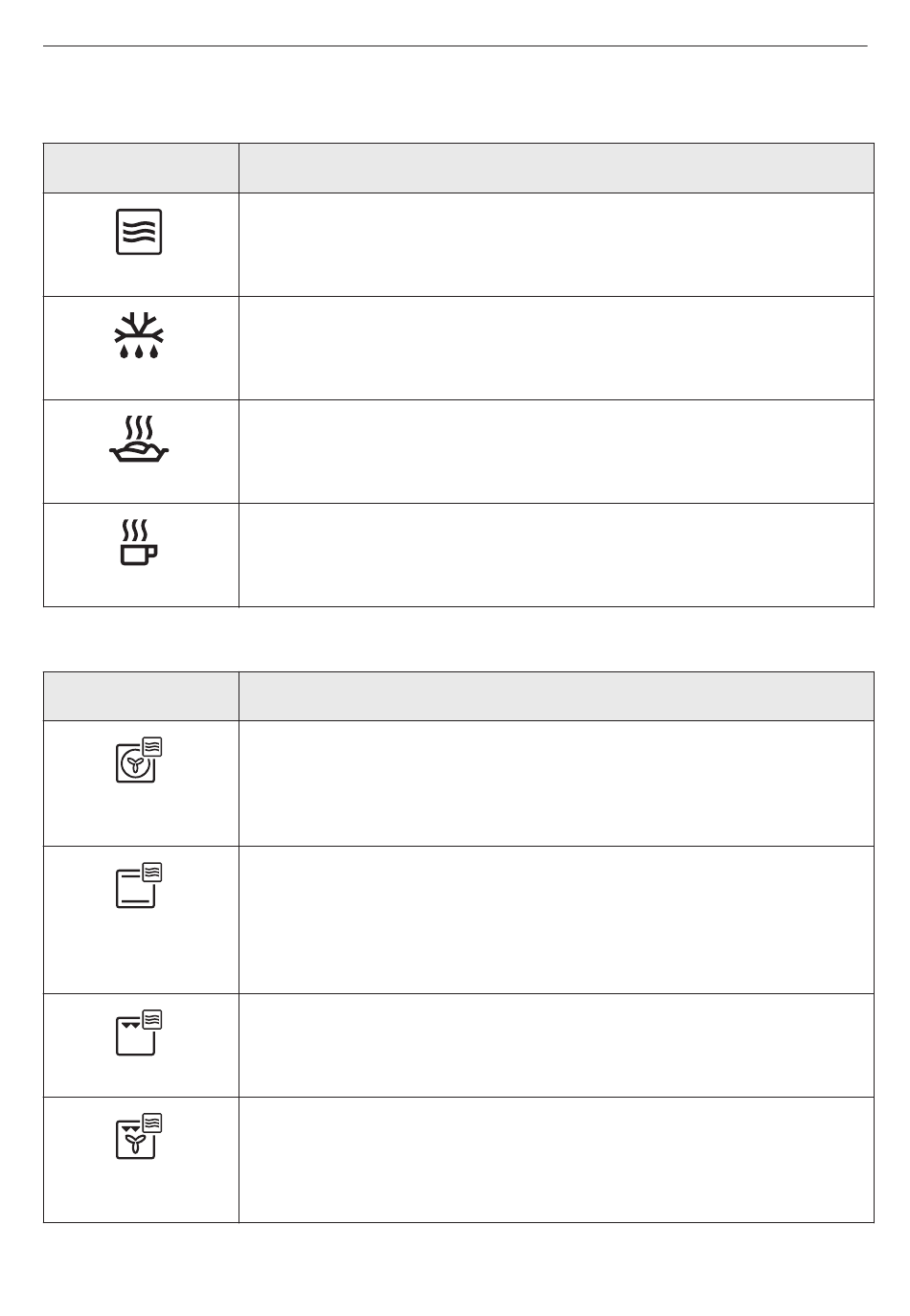Click the empty cell next to grill combo icon
910x1316 pixels.
(557, 1045)
